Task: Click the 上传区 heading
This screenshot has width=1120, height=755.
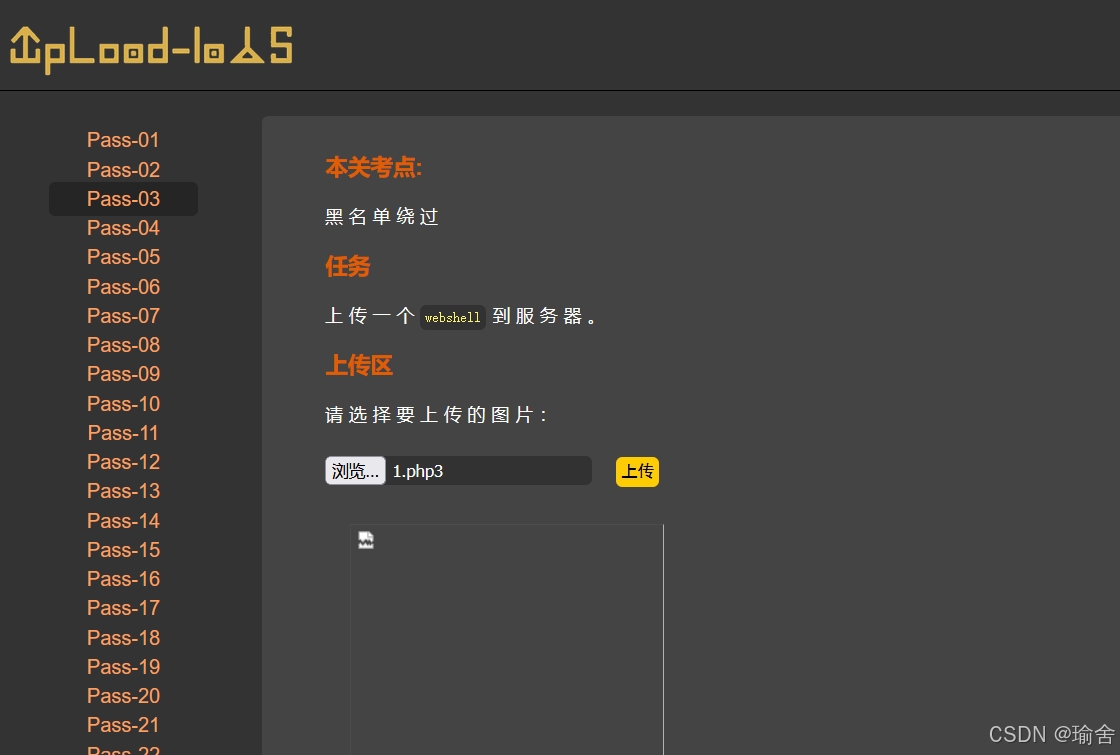Action: coord(359,365)
